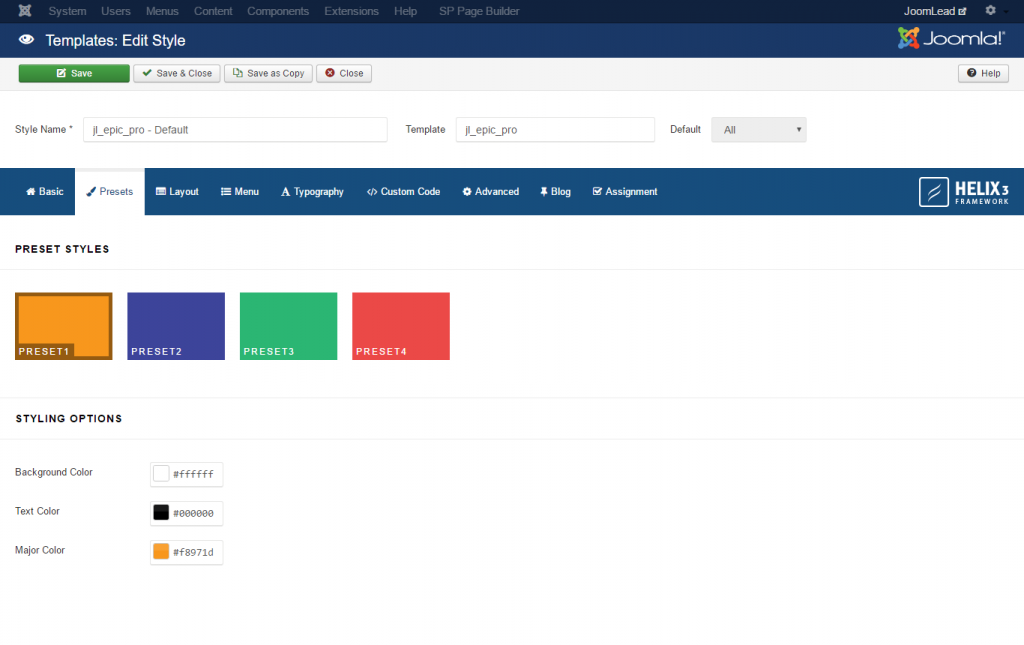Switch to the Assignment tab
Image resolution: width=1024 pixels, height=645 pixels.
624,191
